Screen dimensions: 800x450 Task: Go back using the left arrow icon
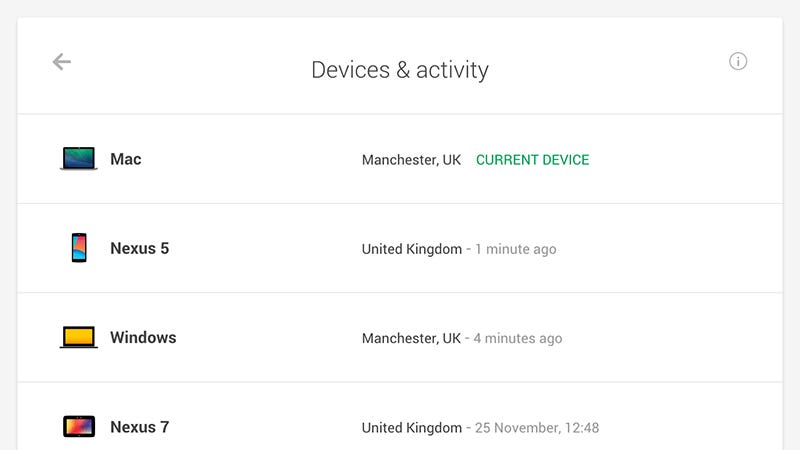(x=62, y=62)
